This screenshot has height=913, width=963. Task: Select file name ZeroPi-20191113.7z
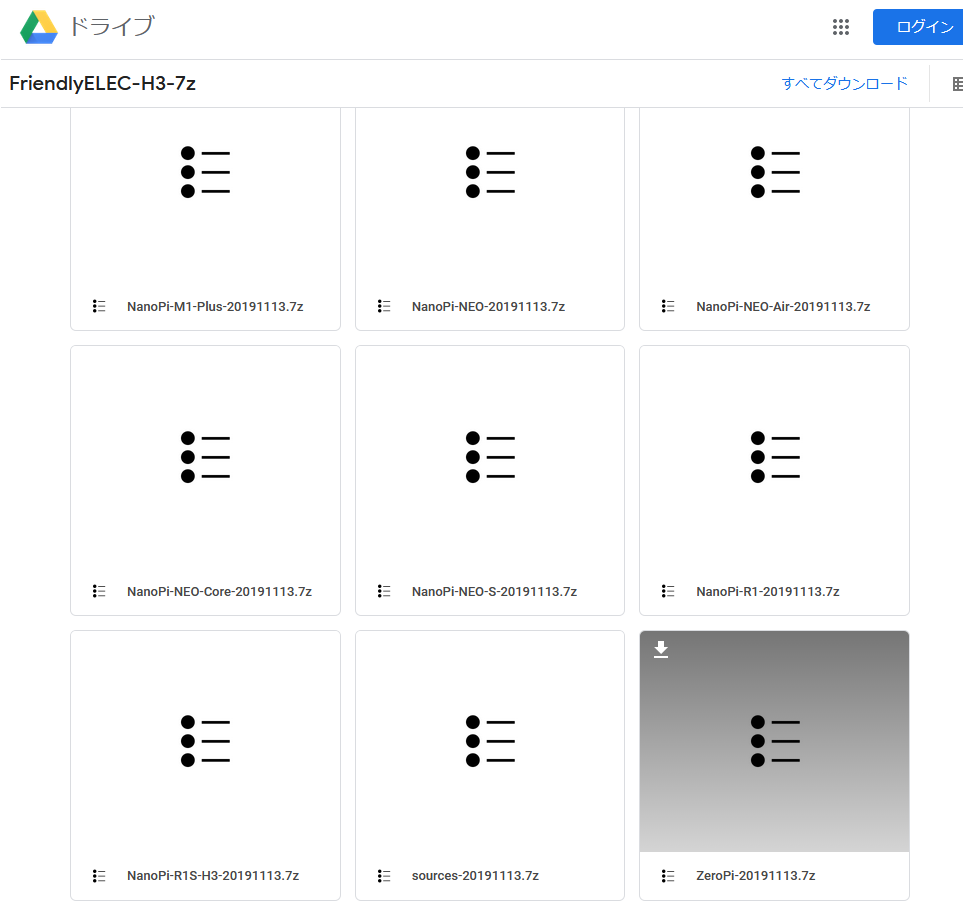click(x=755, y=876)
